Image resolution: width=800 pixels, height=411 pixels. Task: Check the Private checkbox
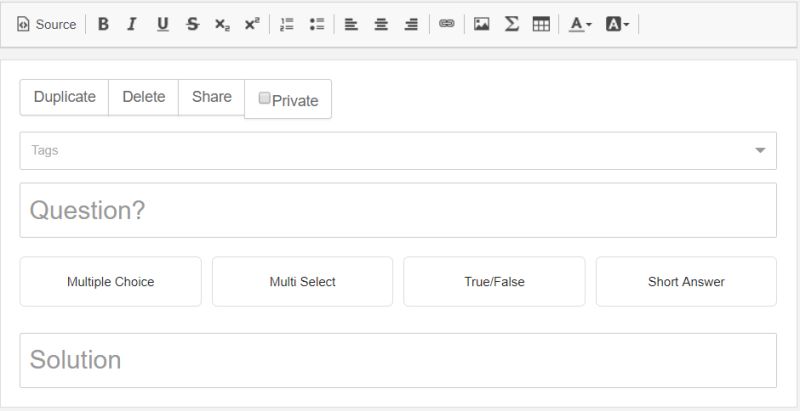pyautogui.click(x=264, y=98)
